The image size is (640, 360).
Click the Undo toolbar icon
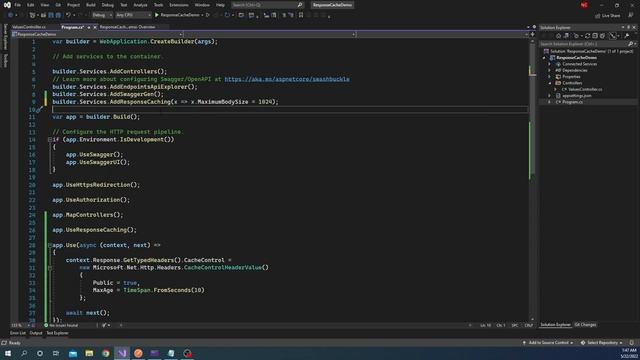(68, 15)
